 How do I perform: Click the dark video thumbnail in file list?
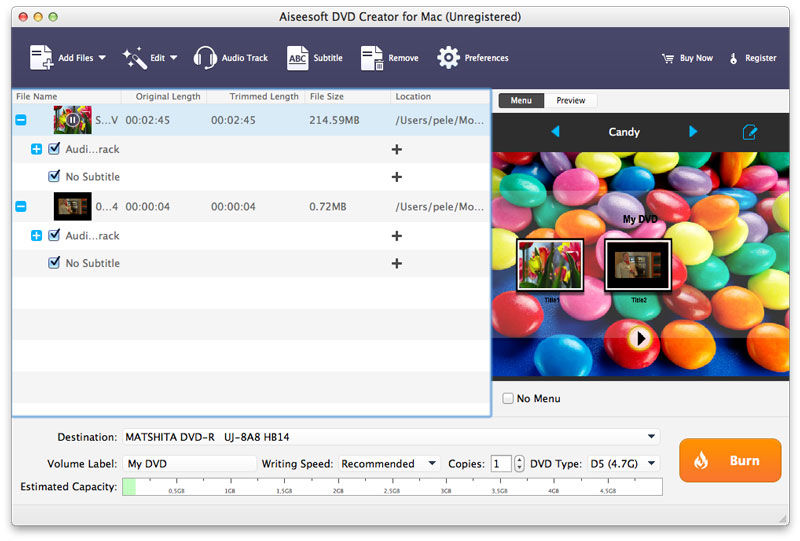click(72, 206)
